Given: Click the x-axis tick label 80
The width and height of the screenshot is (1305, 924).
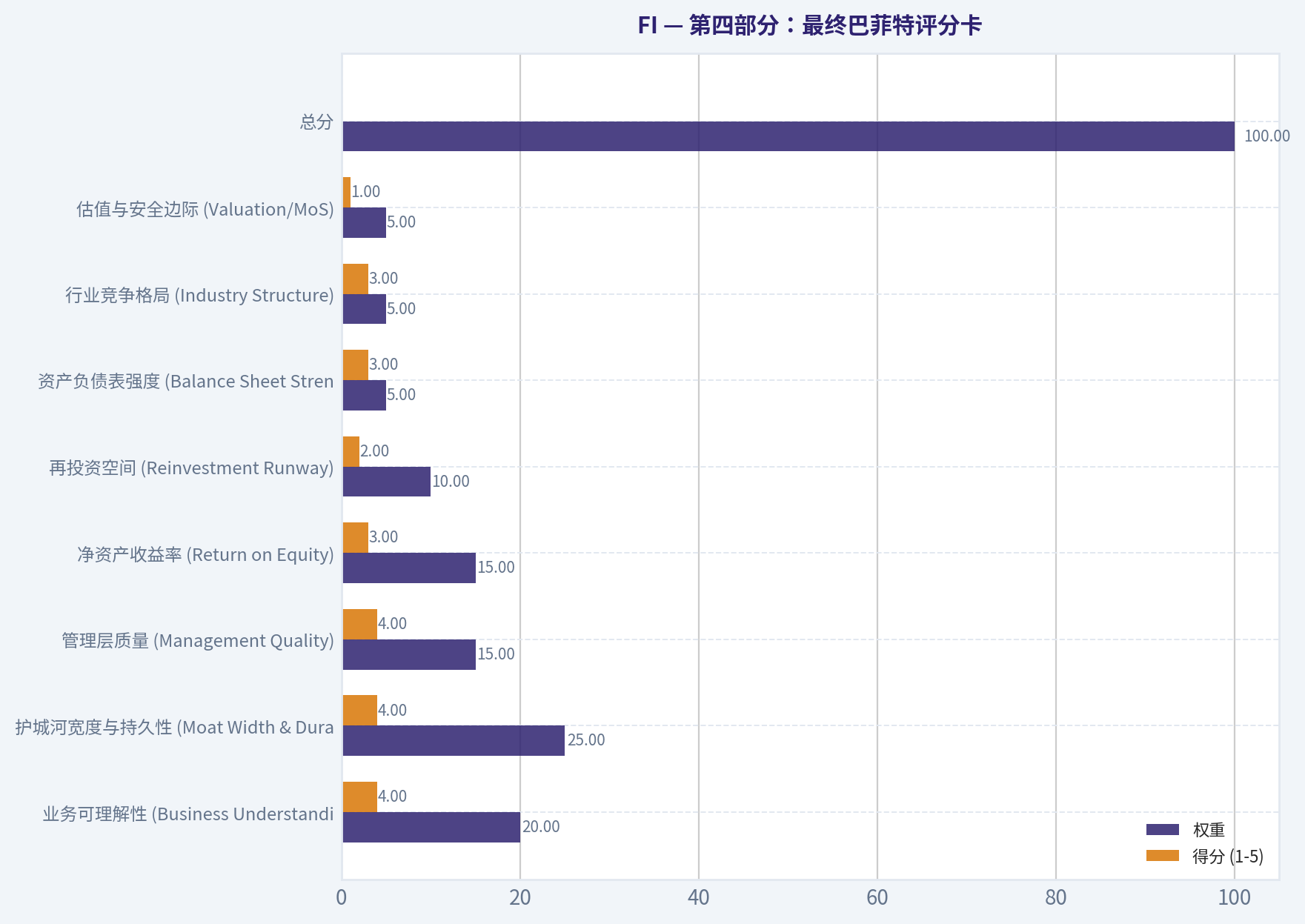Looking at the screenshot, I should coord(1056,898).
